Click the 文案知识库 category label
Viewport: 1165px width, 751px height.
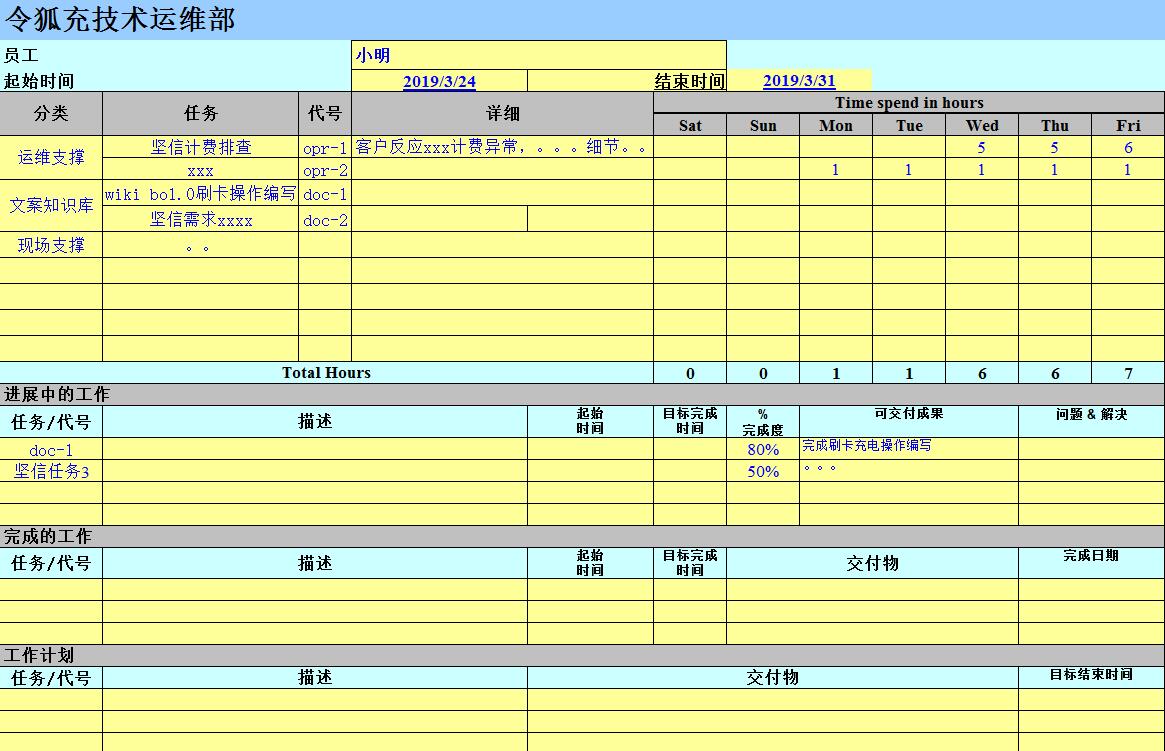coord(50,207)
